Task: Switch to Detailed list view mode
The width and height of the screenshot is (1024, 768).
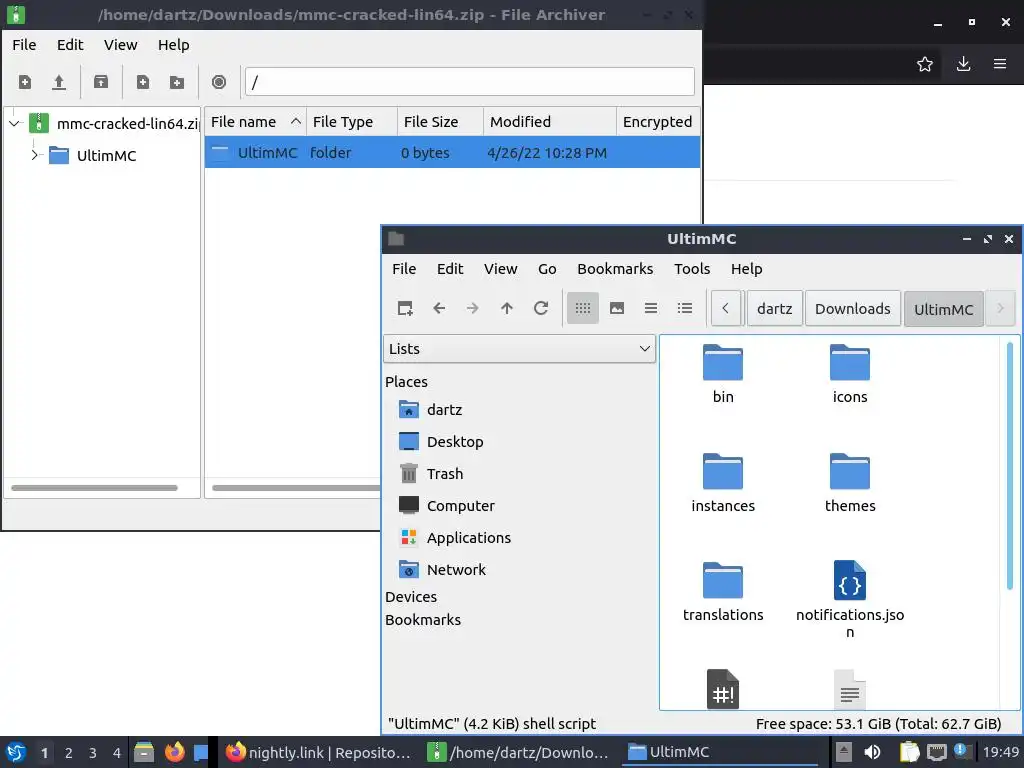Action: coord(685,308)
